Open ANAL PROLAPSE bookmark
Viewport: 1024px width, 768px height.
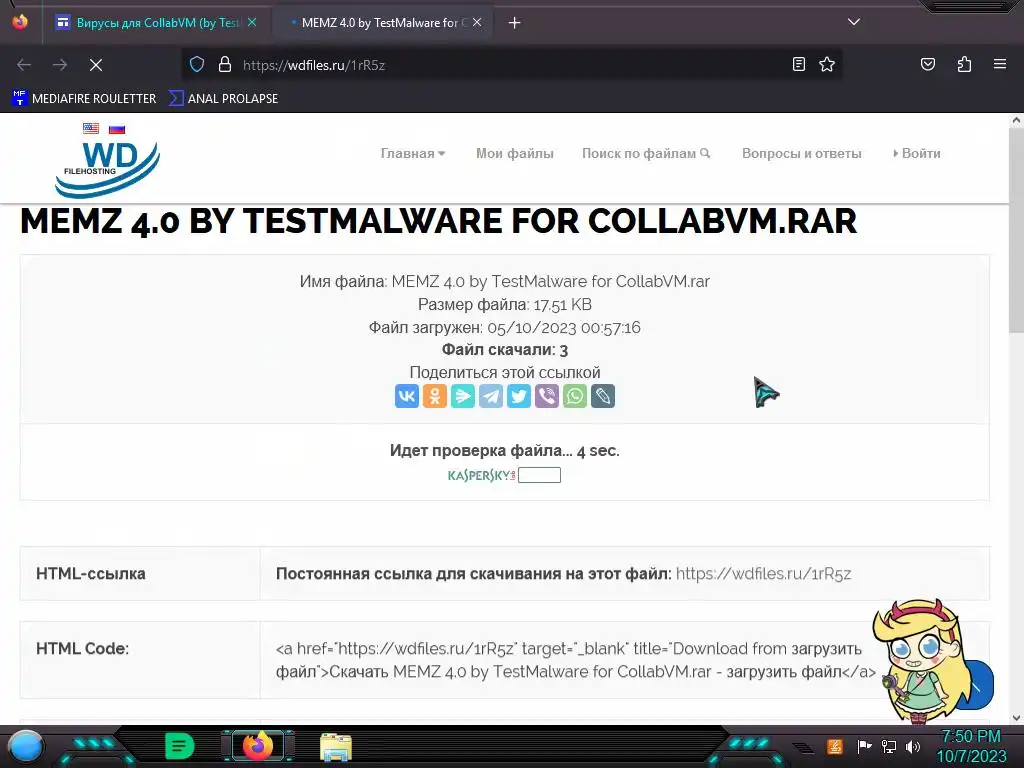[223, 99]
